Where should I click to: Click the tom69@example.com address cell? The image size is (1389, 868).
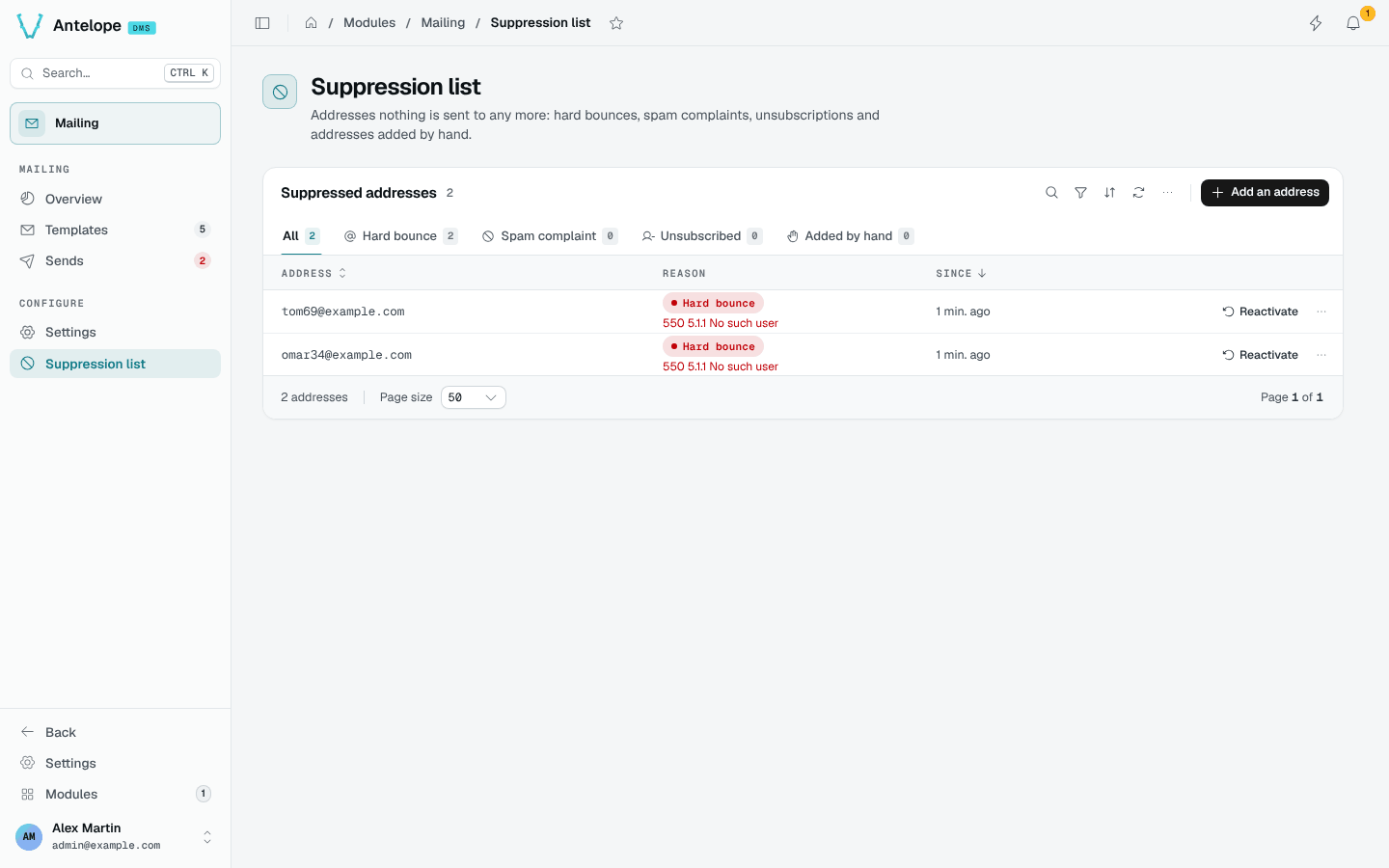(342, 312)
